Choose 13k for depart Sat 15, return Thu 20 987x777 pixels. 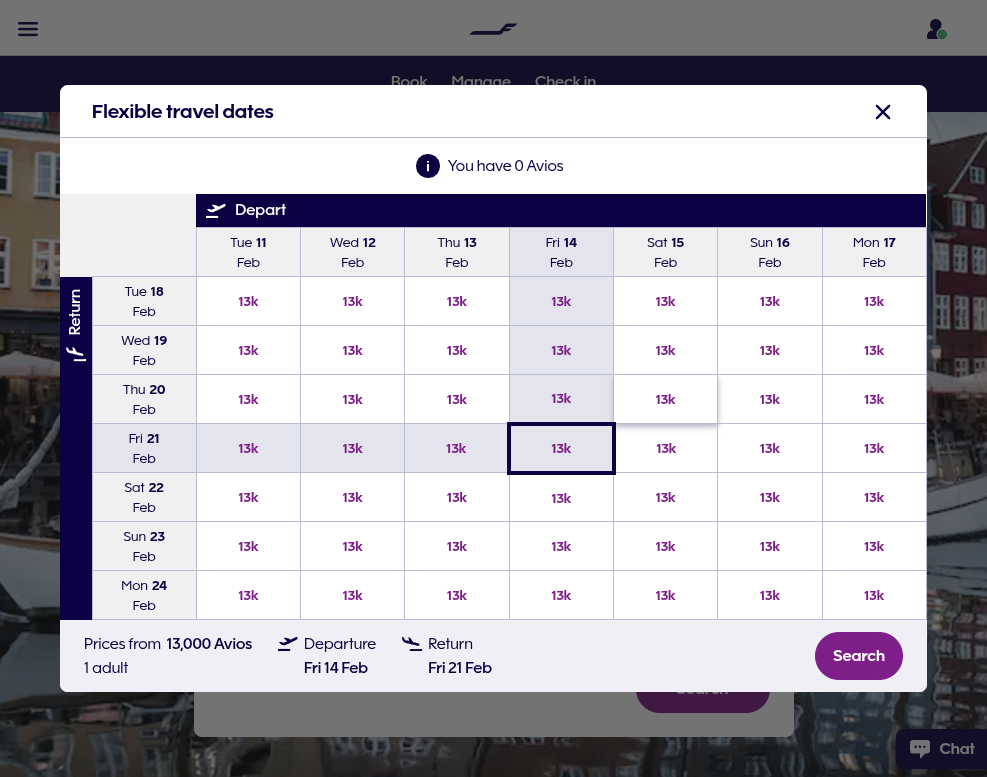click(665, 399)
